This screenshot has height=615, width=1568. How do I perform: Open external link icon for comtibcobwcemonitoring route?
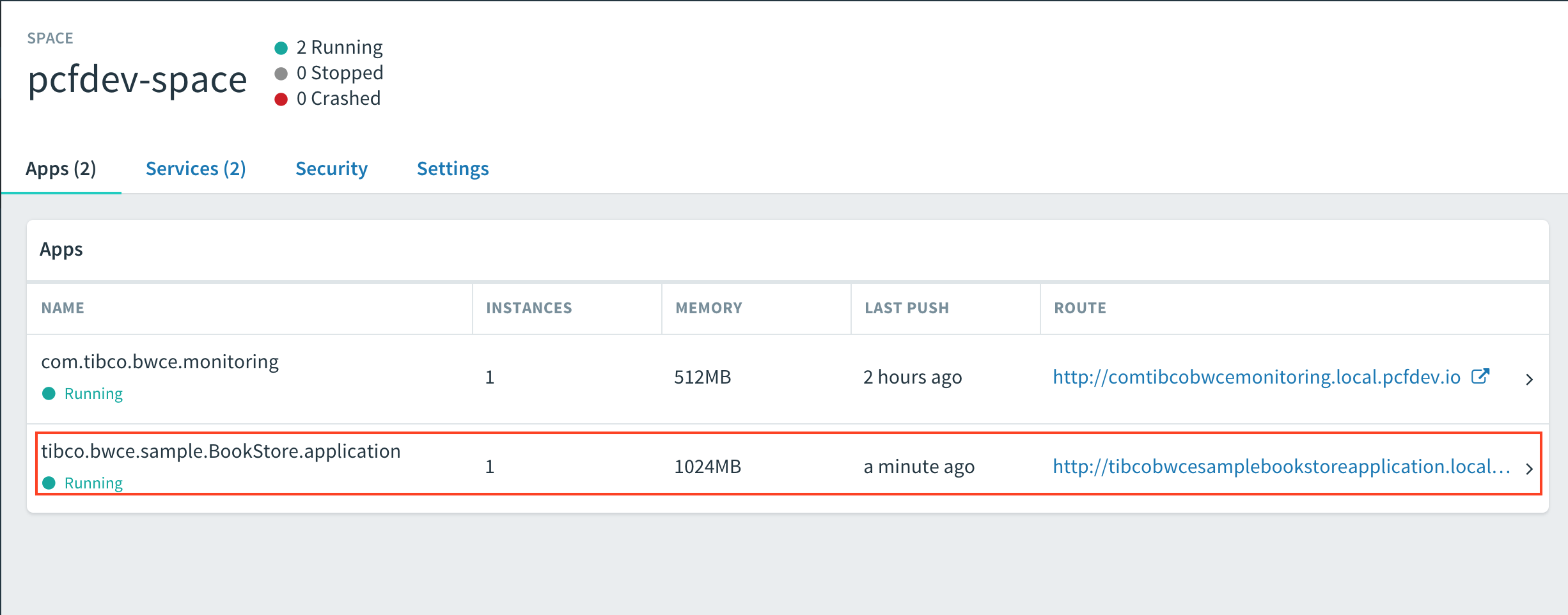click(1480, 376)
